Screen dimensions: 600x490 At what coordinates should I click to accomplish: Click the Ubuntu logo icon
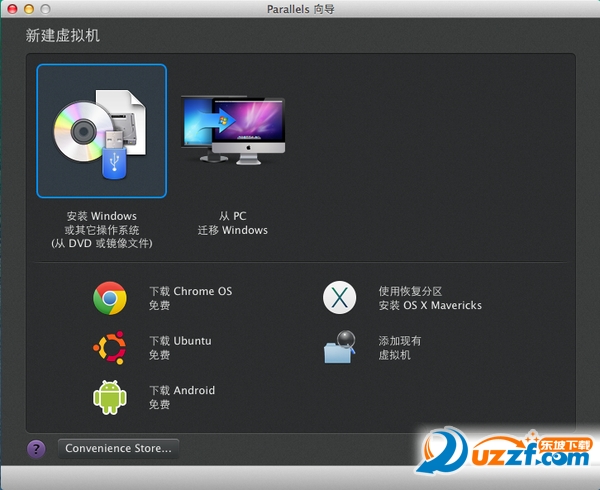coord(109,347)
